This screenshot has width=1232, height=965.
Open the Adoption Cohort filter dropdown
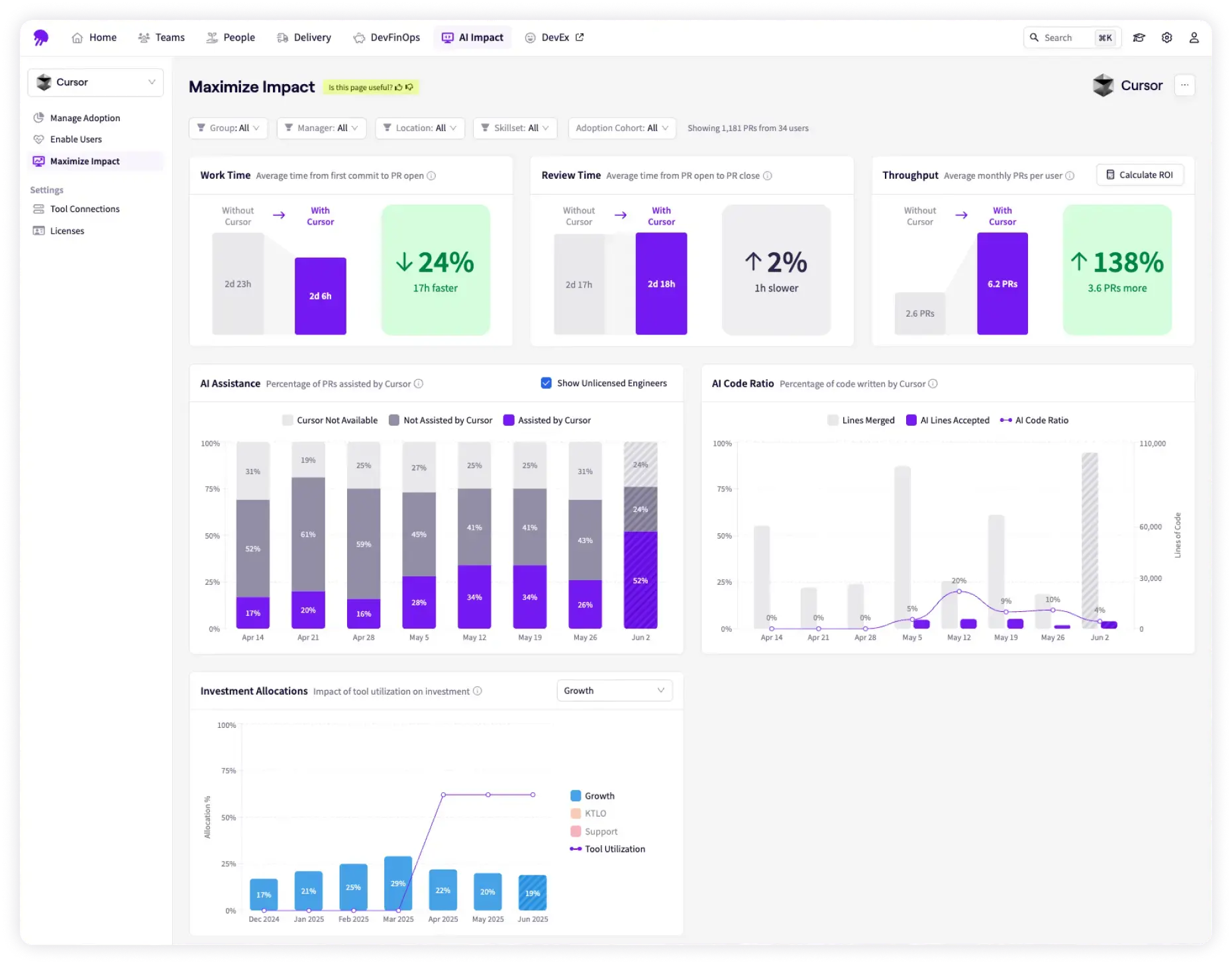pyautogui.click(x=621, y=128)
